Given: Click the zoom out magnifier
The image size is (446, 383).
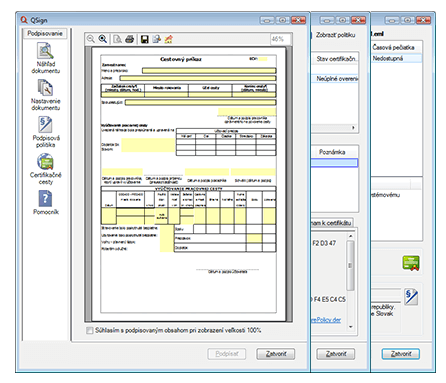Looking at the screenshot, I should tap(91, 39).
